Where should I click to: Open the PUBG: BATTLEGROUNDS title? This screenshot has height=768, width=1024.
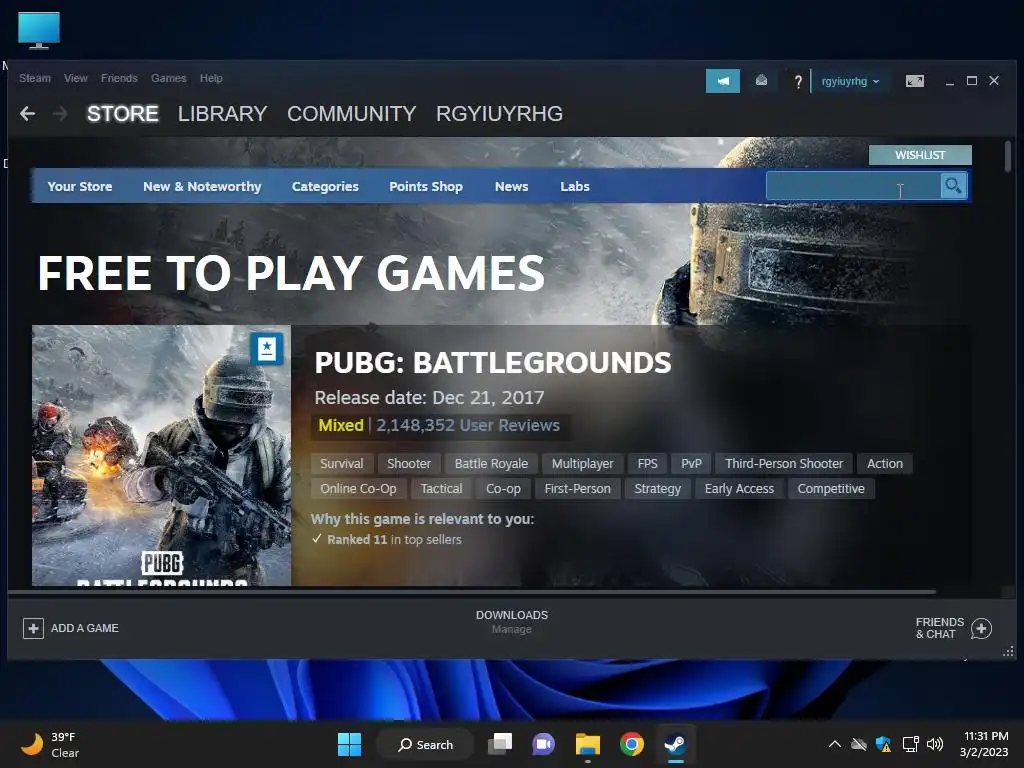[x=493, y=362]
